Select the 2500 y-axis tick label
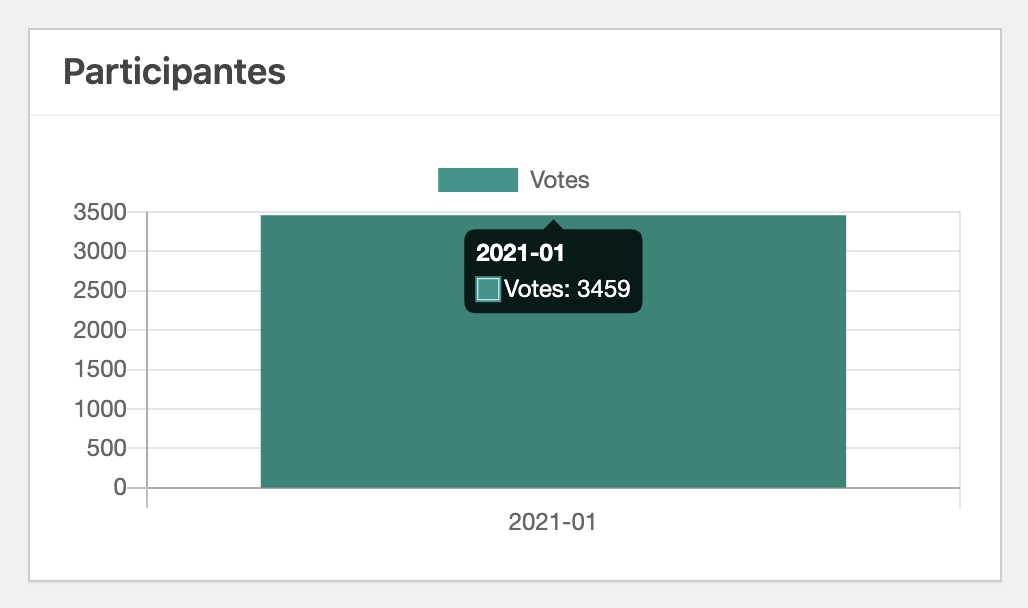The height and width of the screenshot is (608, 1028). pos(100,291)
